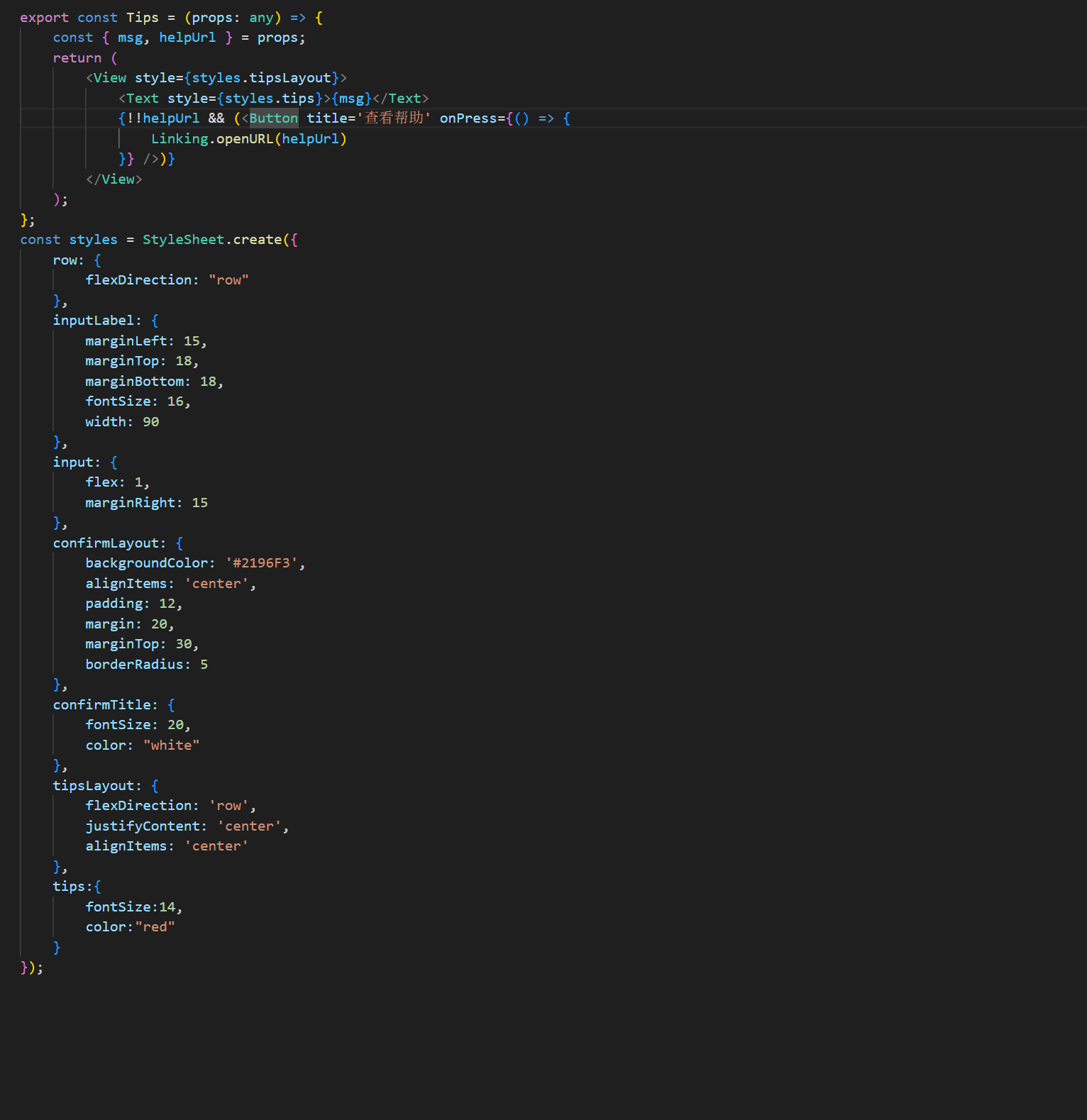This screenshot has width=1087, height=1120.
Task: Click the highlighted Button tag
Action: 274,118
